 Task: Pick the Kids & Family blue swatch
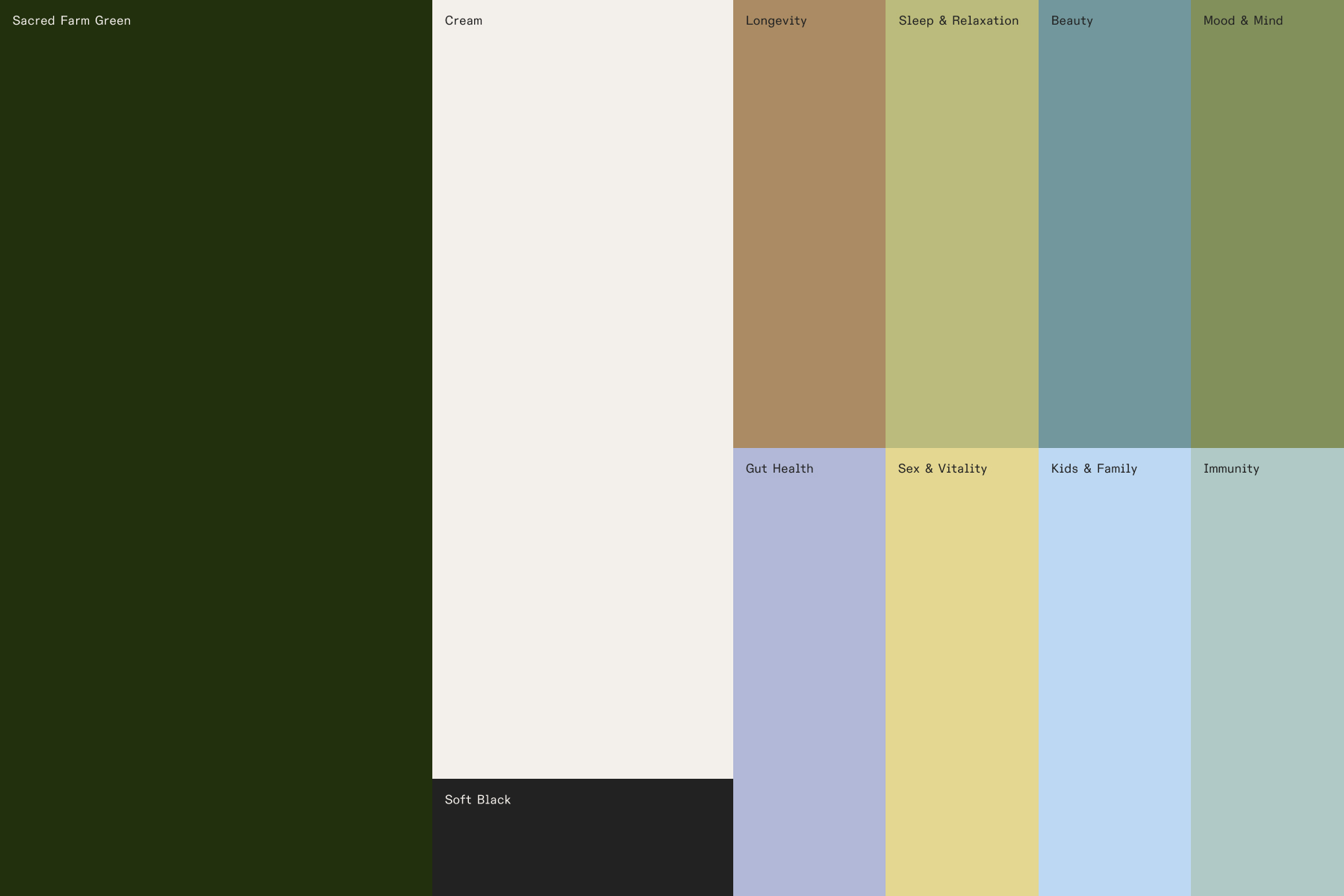[1115, 672]
